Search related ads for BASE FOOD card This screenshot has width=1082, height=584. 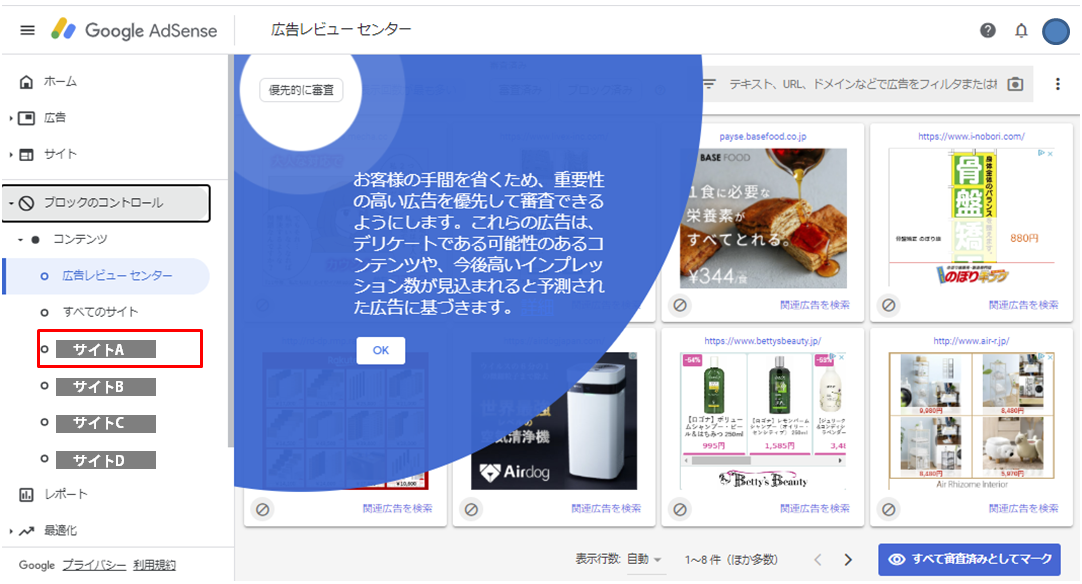click(815, 305)
